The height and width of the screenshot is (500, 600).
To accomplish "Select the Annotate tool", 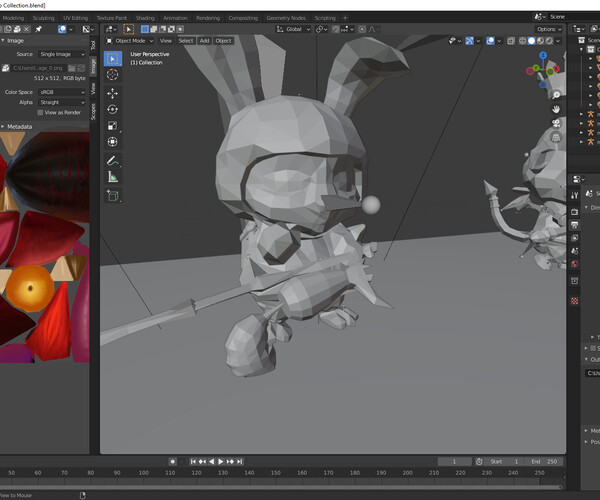I will (x=112, y=160).
